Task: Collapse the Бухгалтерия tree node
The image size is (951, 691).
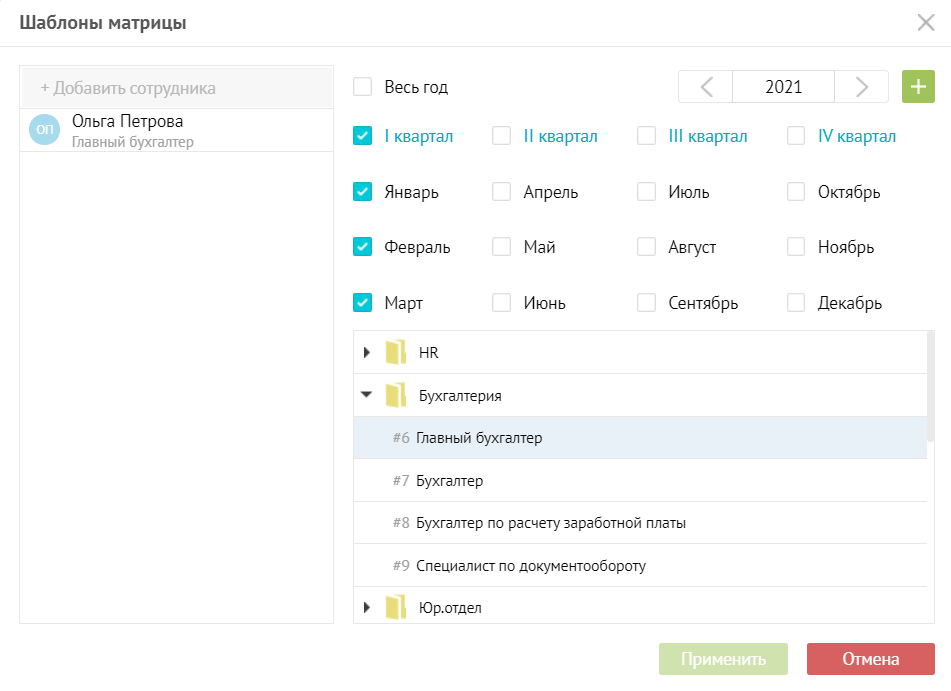Action: (367, 395)
